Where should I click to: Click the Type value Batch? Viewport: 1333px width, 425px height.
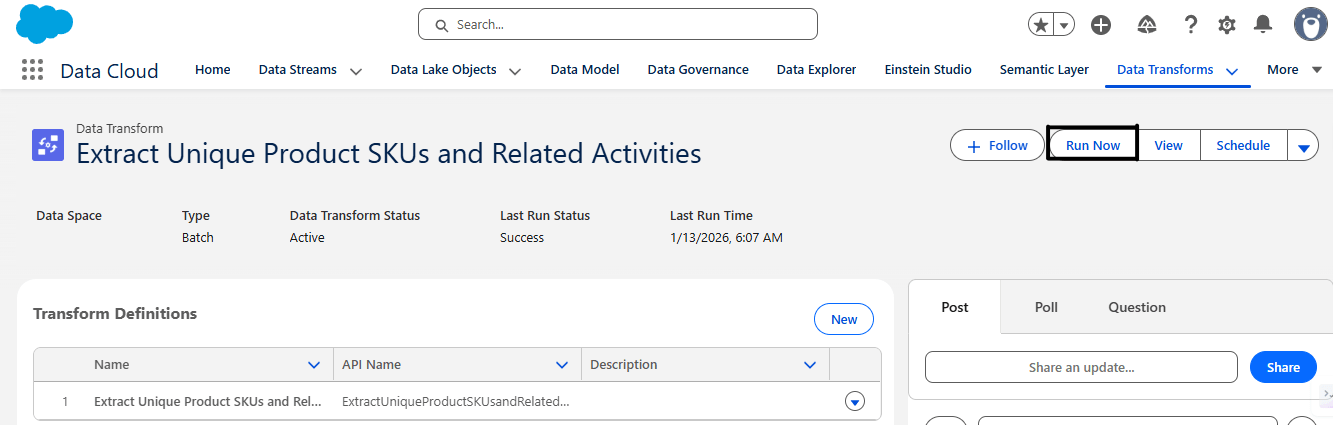tap(198, 238)
